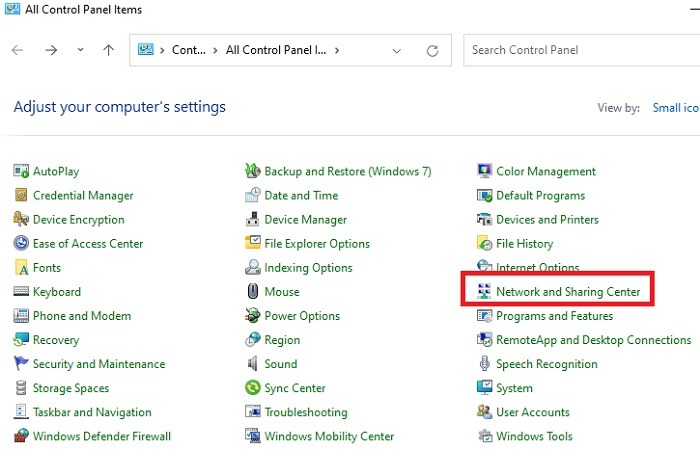This screenshot has height=450, width=700.
Task: Click Windows Mobility Center icon
Action: (253, 436)
